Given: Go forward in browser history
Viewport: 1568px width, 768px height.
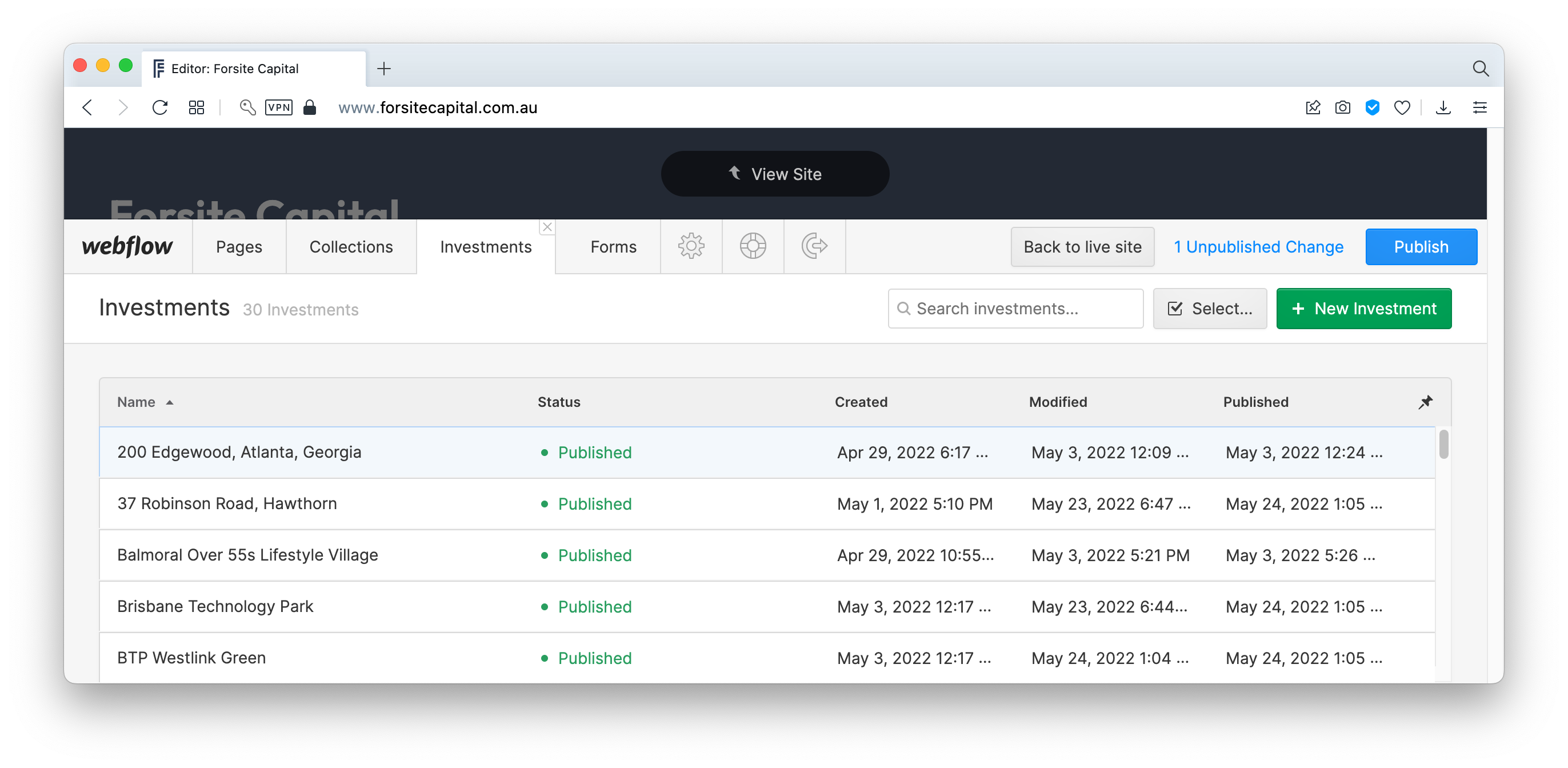Looking at the screenshot, I should click(123, 108).
